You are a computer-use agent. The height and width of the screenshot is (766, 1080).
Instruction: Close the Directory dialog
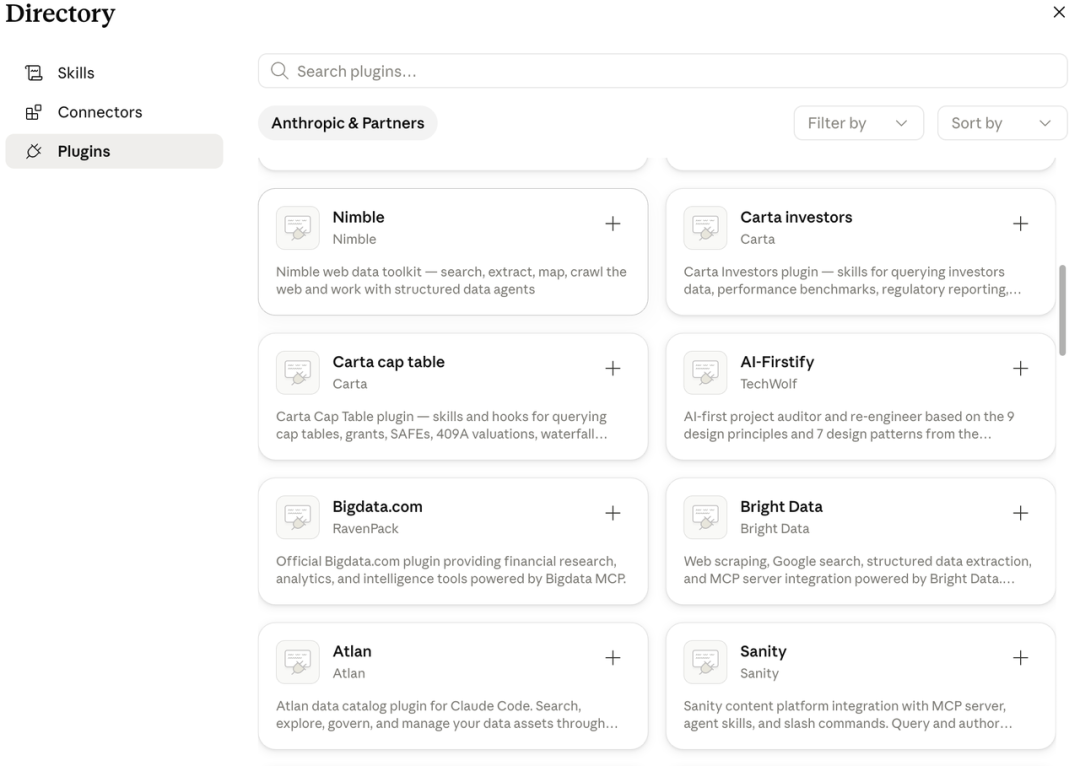1059,12
